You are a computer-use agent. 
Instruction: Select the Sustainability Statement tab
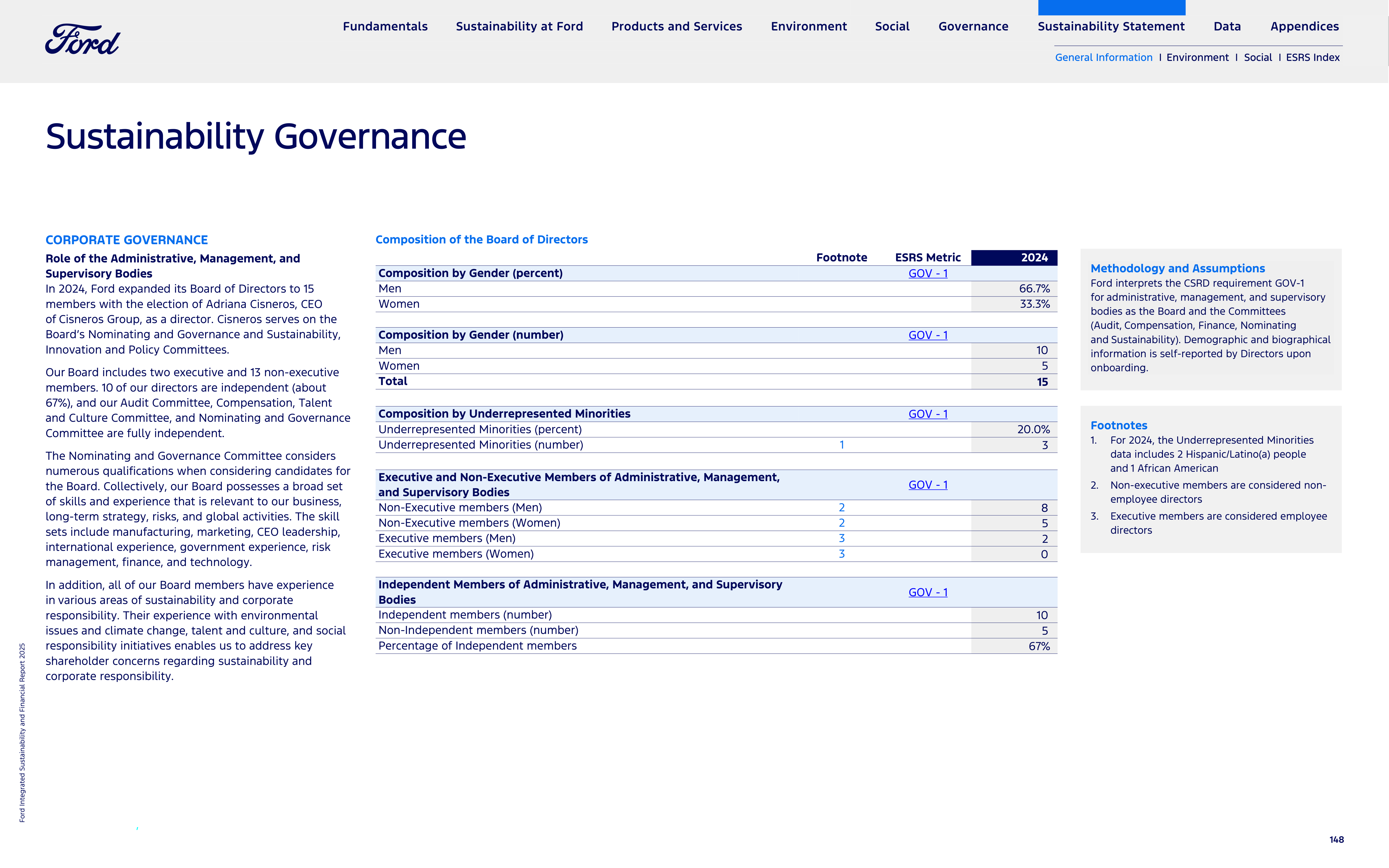coord(1111,26)
